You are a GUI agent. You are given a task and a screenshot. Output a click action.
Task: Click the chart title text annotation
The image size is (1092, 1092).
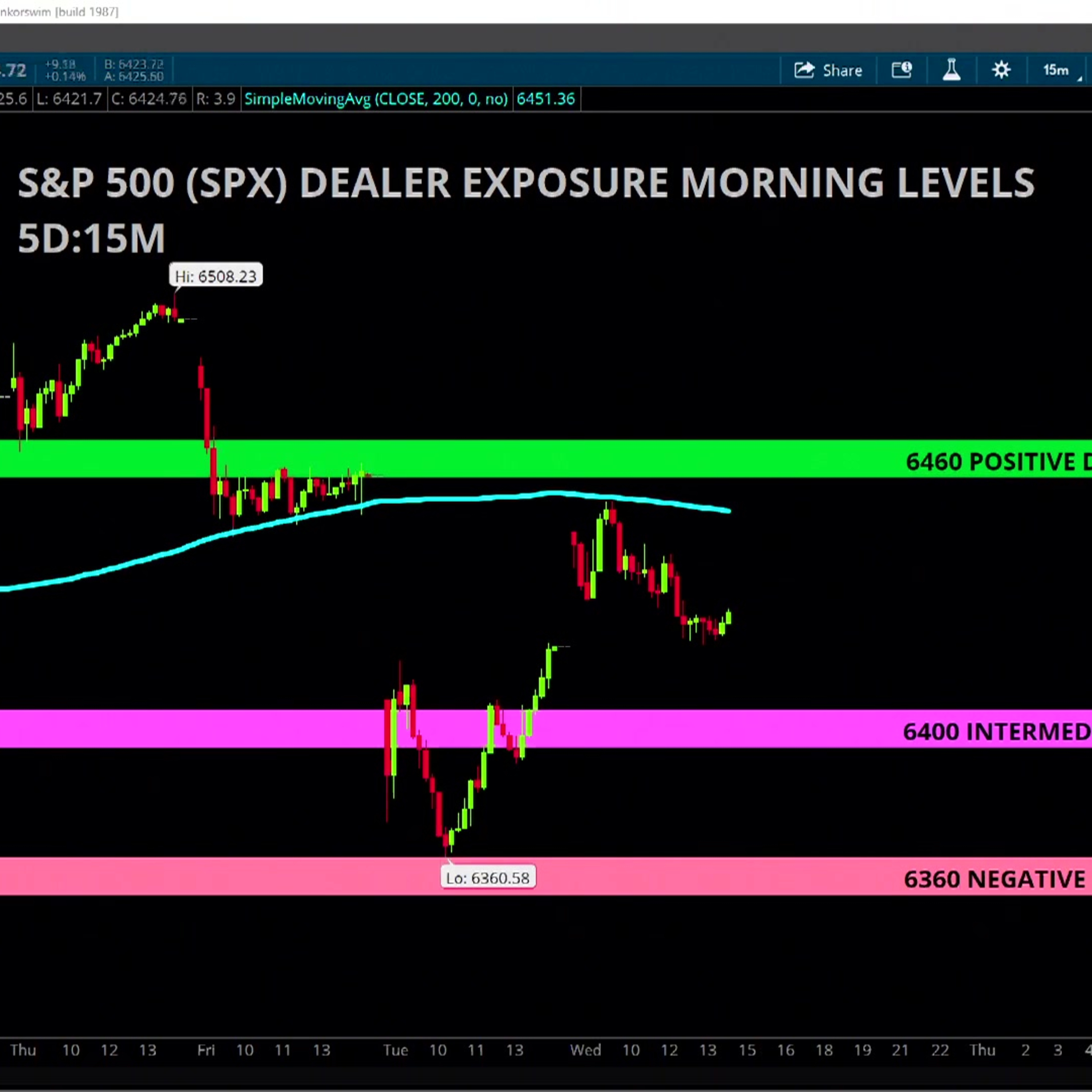pyautogui.click(x=526, y=183)
